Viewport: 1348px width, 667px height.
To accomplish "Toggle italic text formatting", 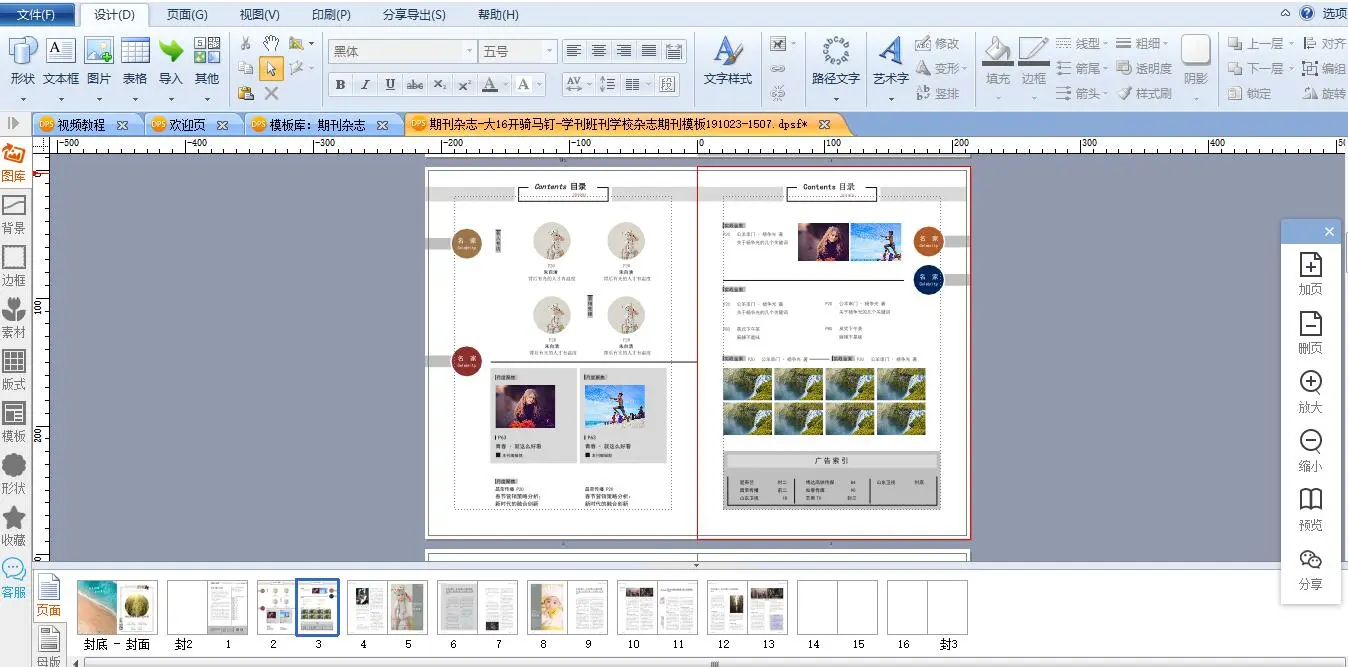I will pyautogui.click(x=365, y=85).
